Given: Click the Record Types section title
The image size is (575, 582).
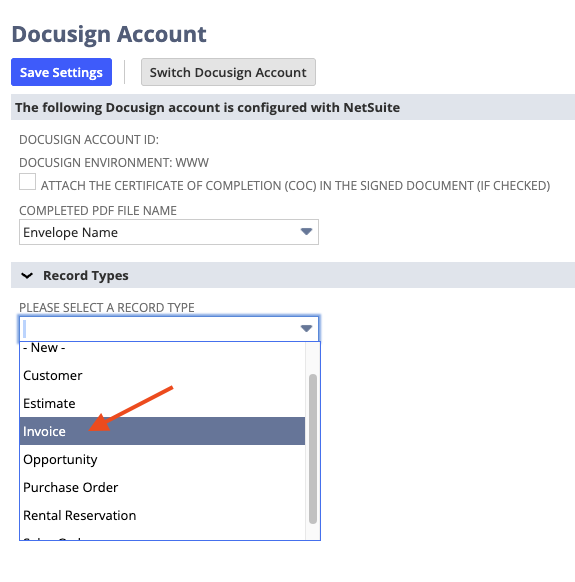Looking at the screenshot, I should click(x=86, y=276).
